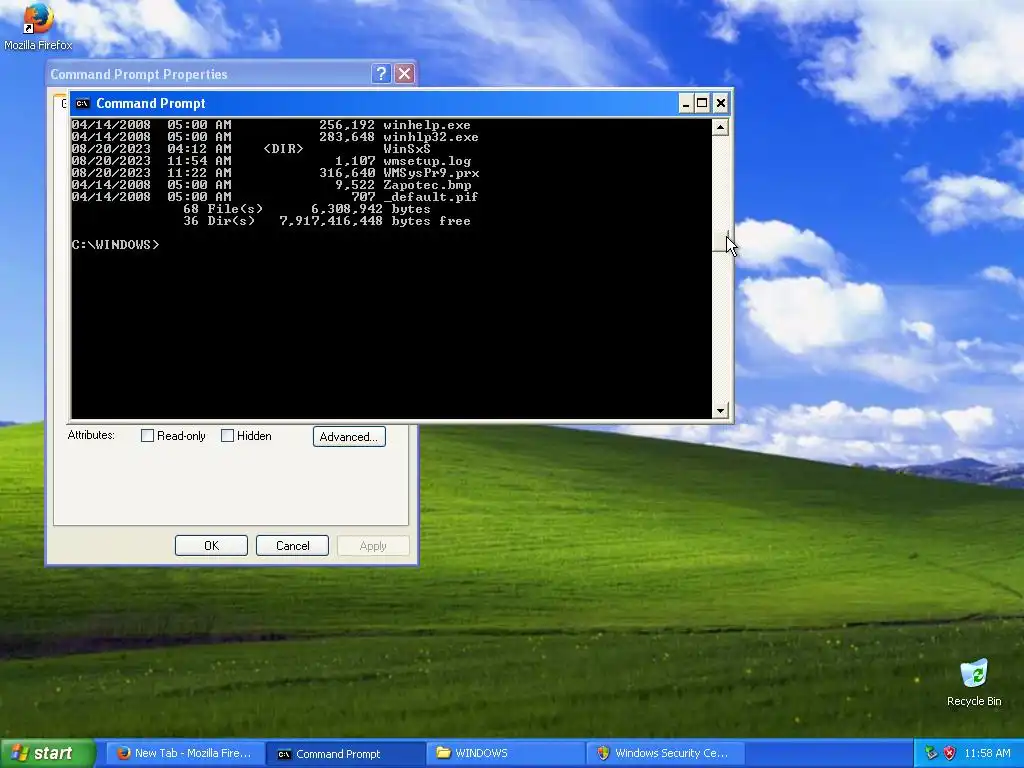Click the Attributes label in Properties dialog
Image resolution: width=1024 pixels, height=768 pixels.
tap(91, 435)
